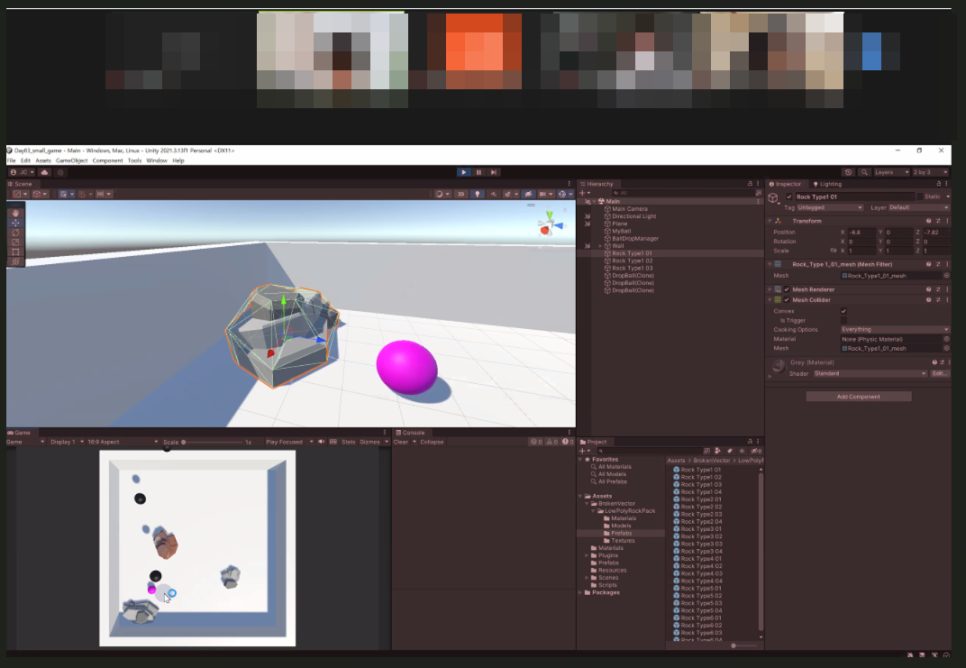Open the Cooking Options dropdown
The width and height of the screenshot is (966, 668).
[x=895, y=330]
